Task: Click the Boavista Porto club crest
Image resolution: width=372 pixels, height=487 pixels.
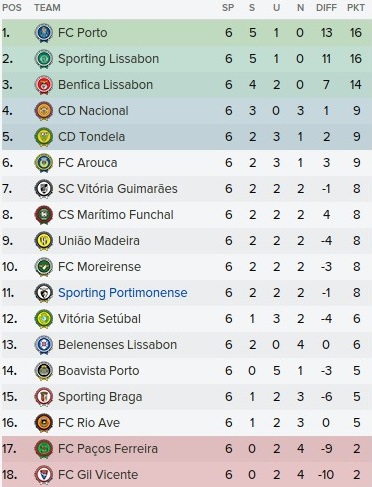Action: [x=44, y=371]
